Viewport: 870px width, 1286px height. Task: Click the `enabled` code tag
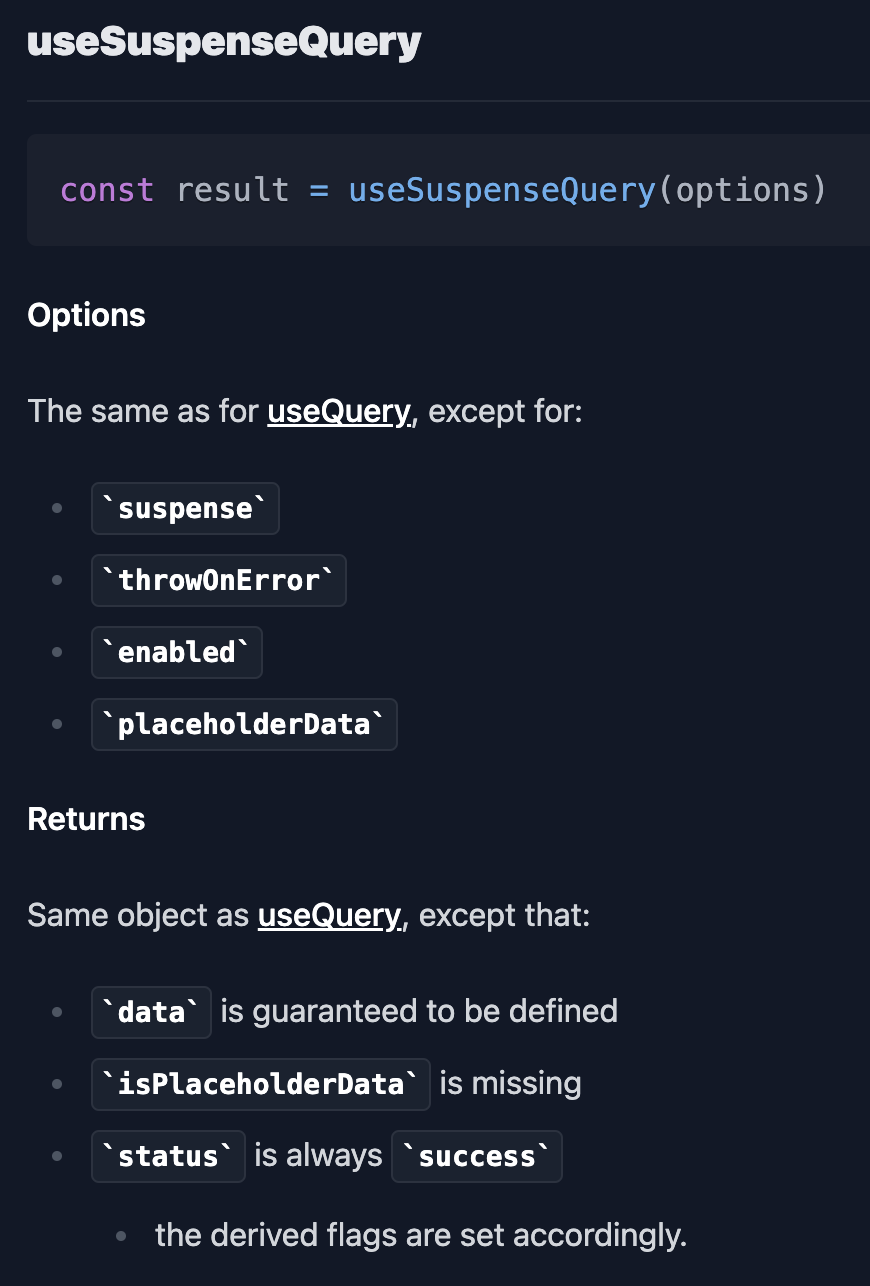pos(177,652)
